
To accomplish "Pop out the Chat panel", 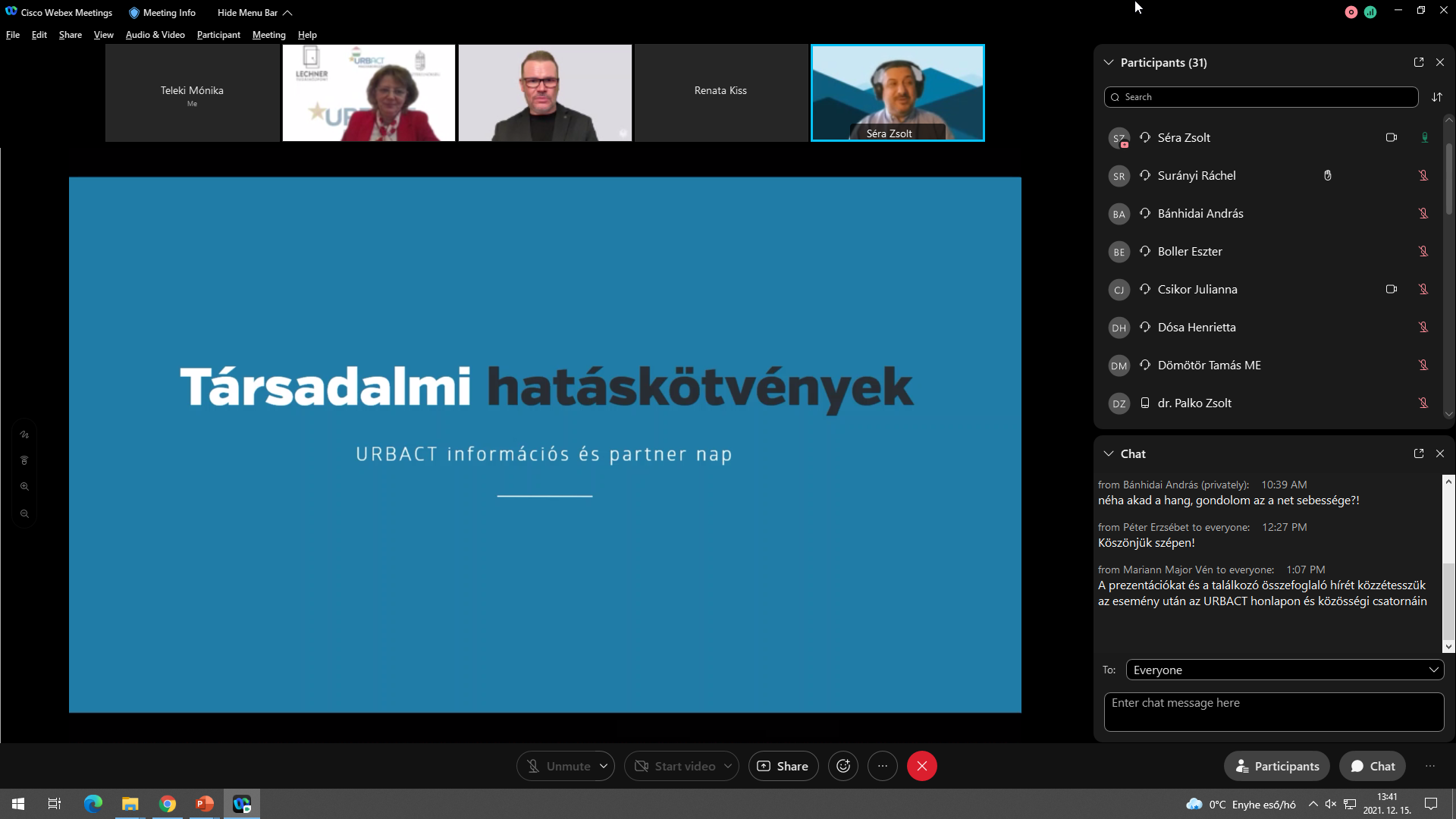I will point(1419,453).
